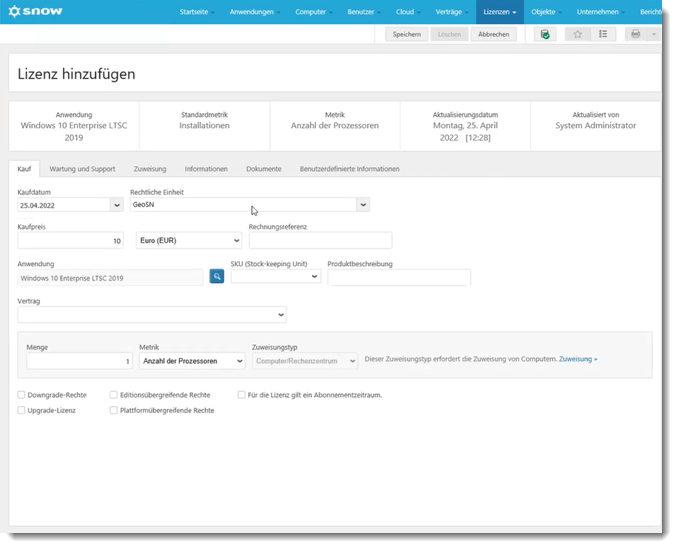This screenshot has width=677, height=548.
Task: Click 'Lizenz hinzufügen' heading
Action: click(76, 74)
